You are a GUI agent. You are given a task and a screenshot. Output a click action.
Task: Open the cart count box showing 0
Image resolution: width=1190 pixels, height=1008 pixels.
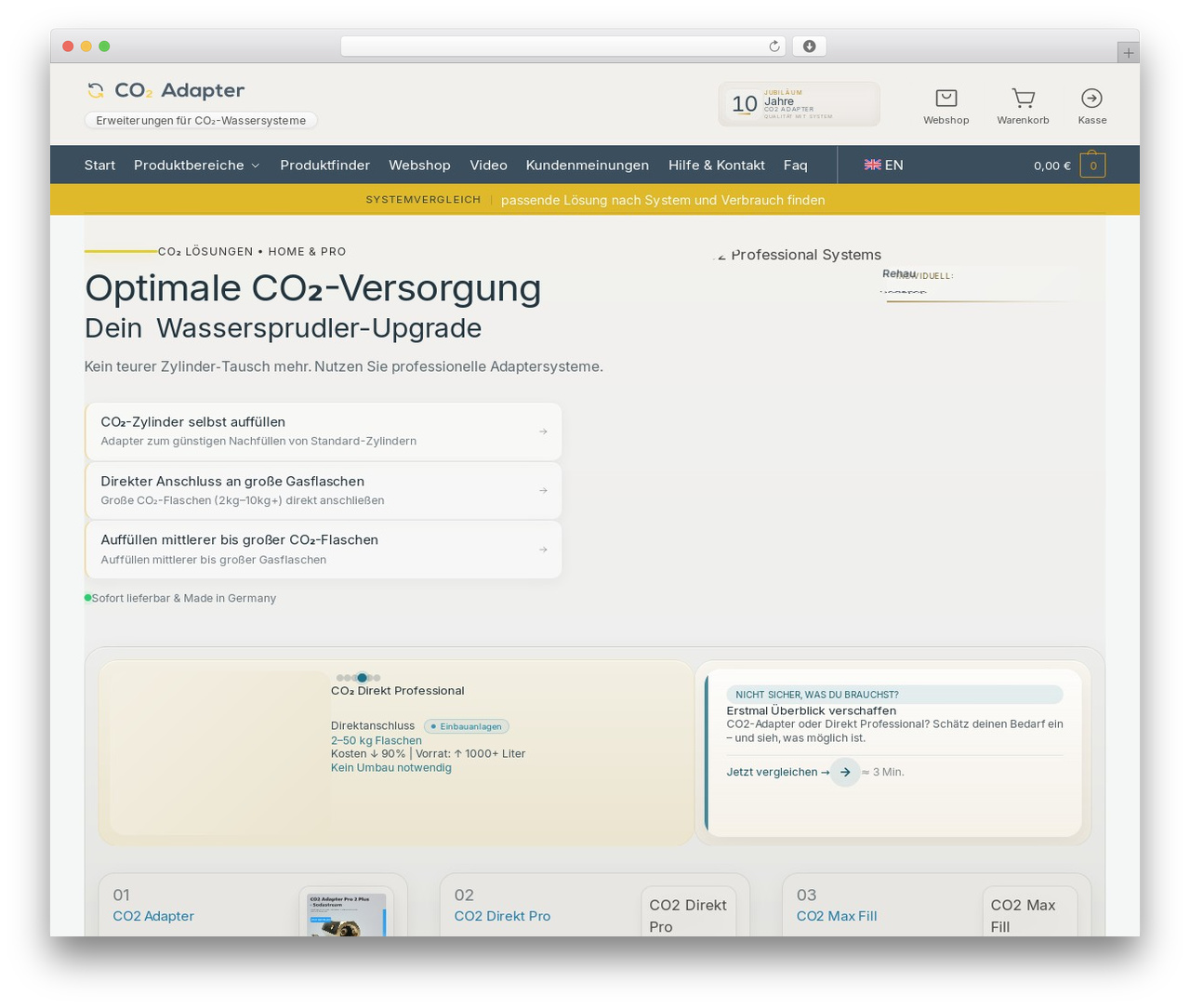pyautogui.click(x=1092, y=166)
